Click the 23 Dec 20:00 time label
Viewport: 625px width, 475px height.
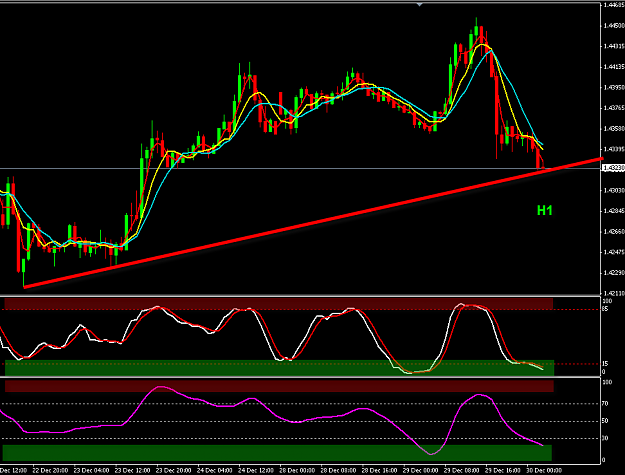click(174, 471)
